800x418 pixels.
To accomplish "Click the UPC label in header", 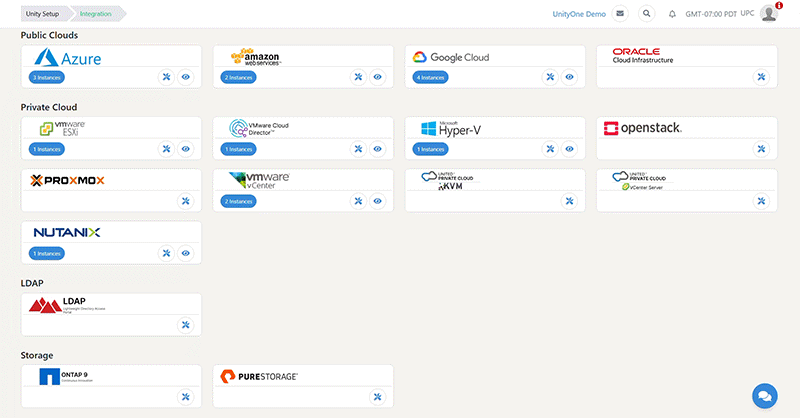I will 747,13.
